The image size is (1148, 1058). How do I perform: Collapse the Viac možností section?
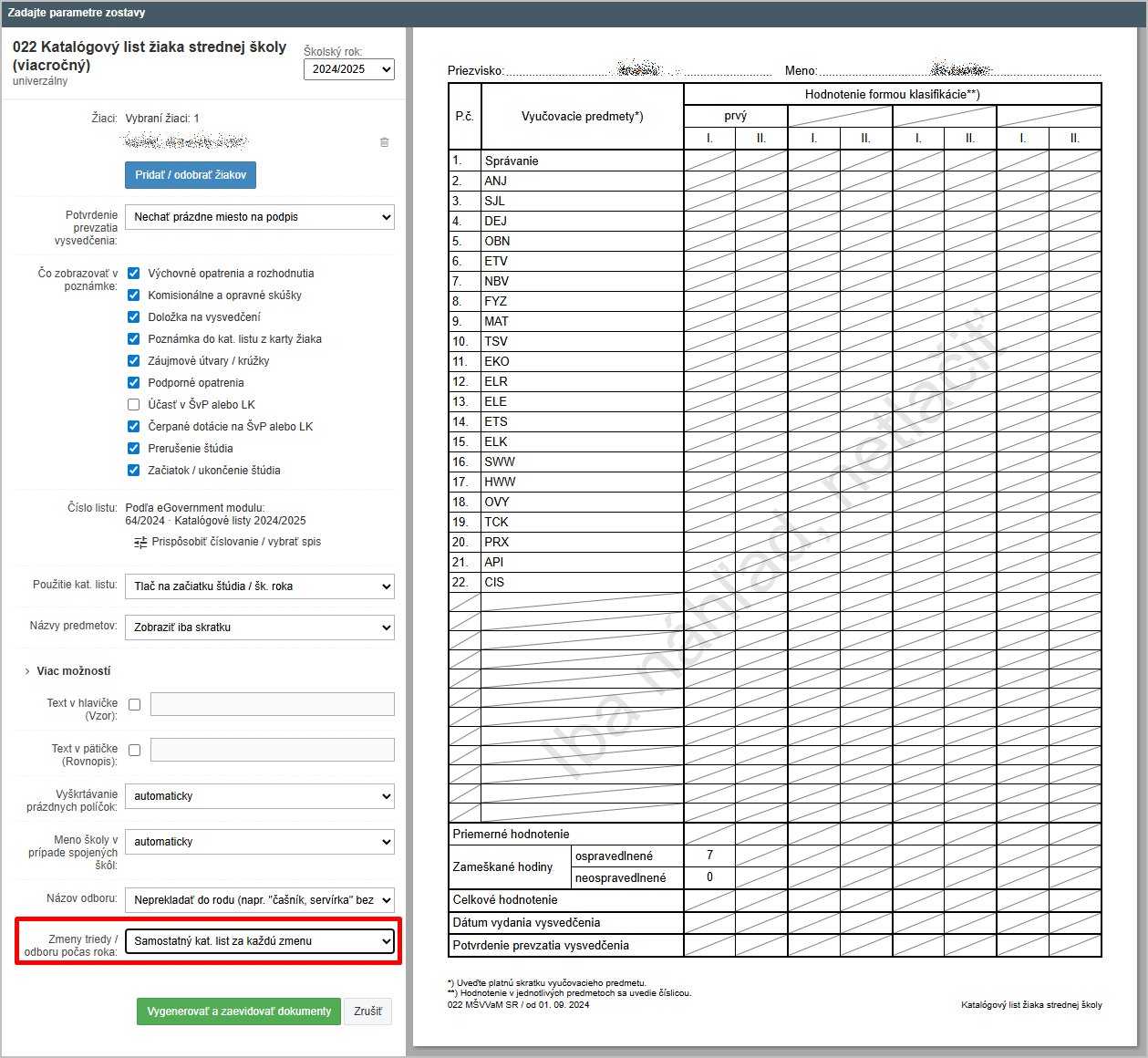click(67, 671)
